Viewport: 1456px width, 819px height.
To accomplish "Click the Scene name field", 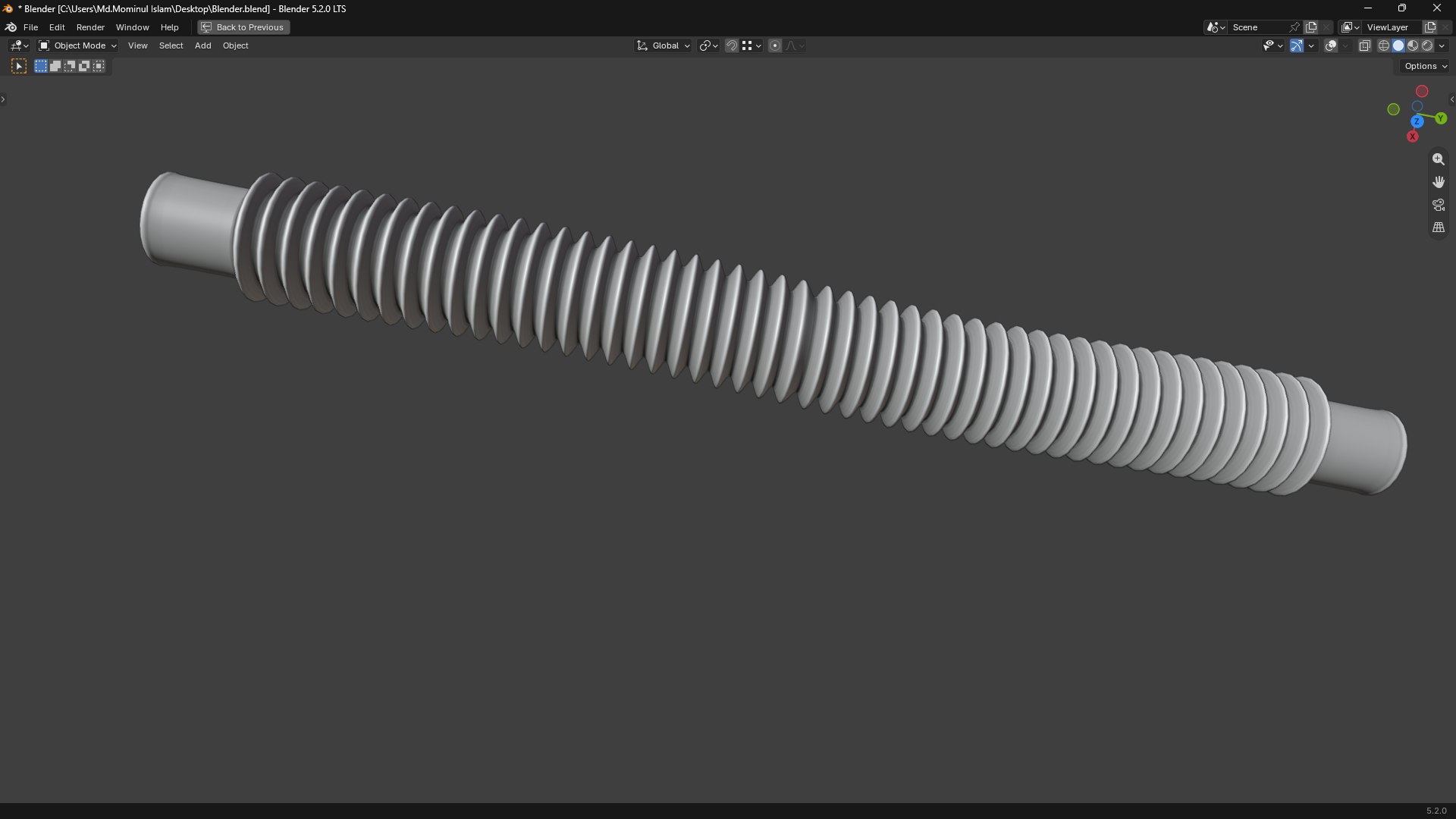I will (1257, 27).
